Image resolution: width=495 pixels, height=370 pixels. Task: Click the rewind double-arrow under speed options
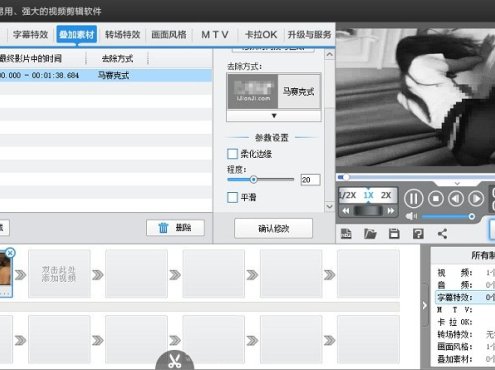click(x=346, y=211)
